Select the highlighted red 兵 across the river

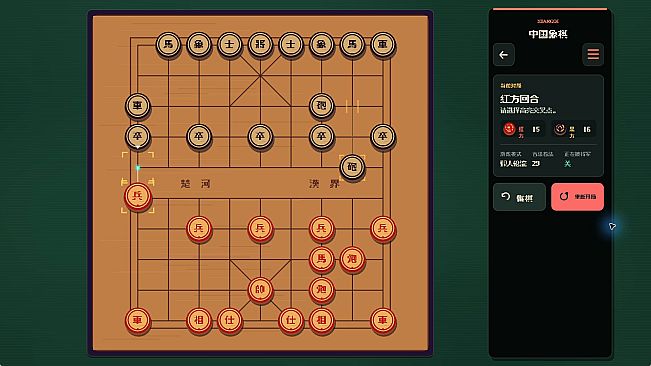(138, 196)
